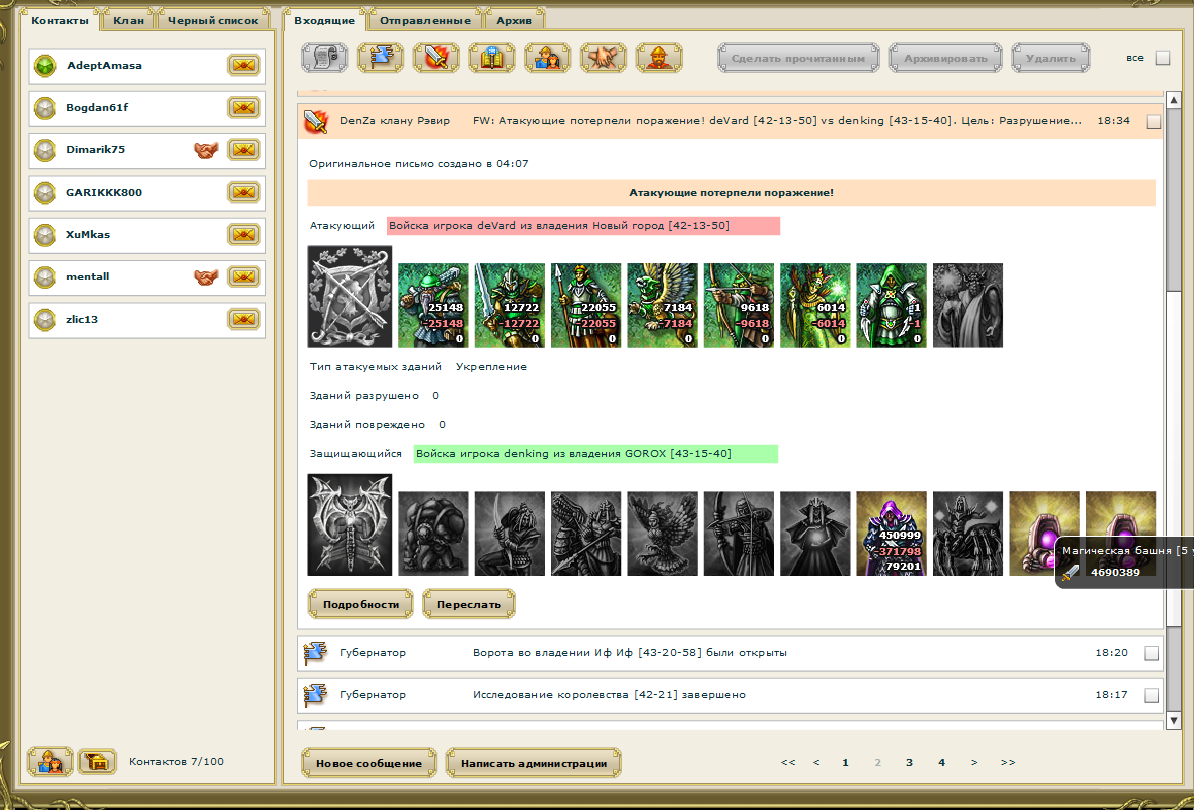Click the open book filter icon
The height and width of the screenshot is (810, 1194).
491,57
